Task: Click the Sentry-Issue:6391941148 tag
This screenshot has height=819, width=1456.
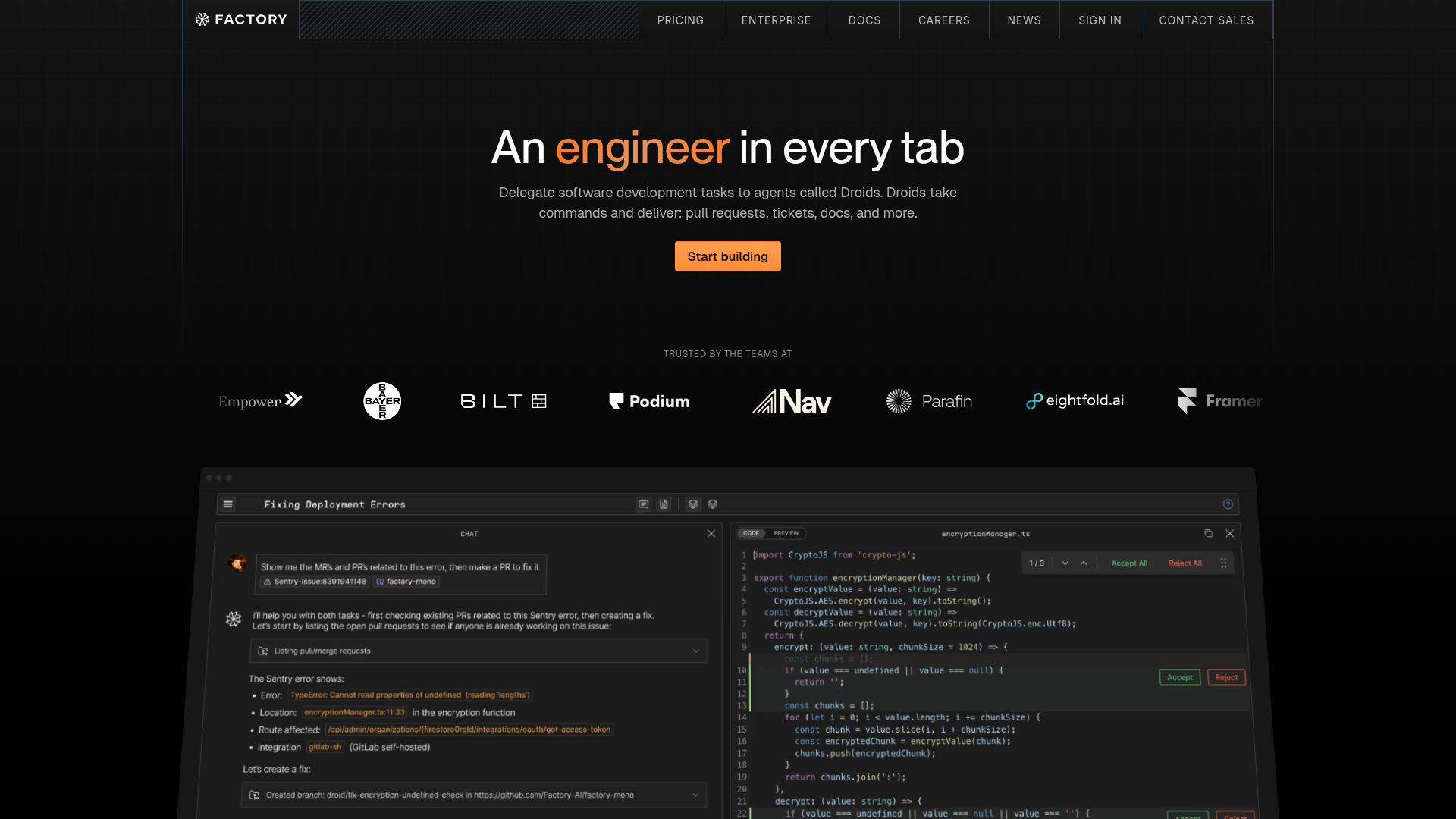Action: click(x=315, y=582)
